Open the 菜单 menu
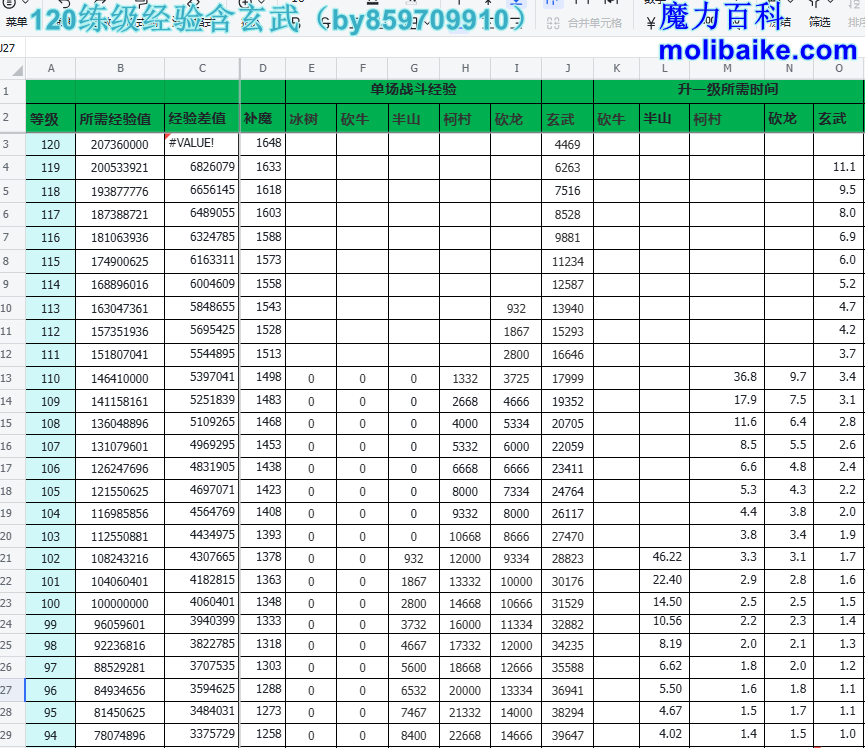Screen dimensions: 865x748 click(16, 22)
